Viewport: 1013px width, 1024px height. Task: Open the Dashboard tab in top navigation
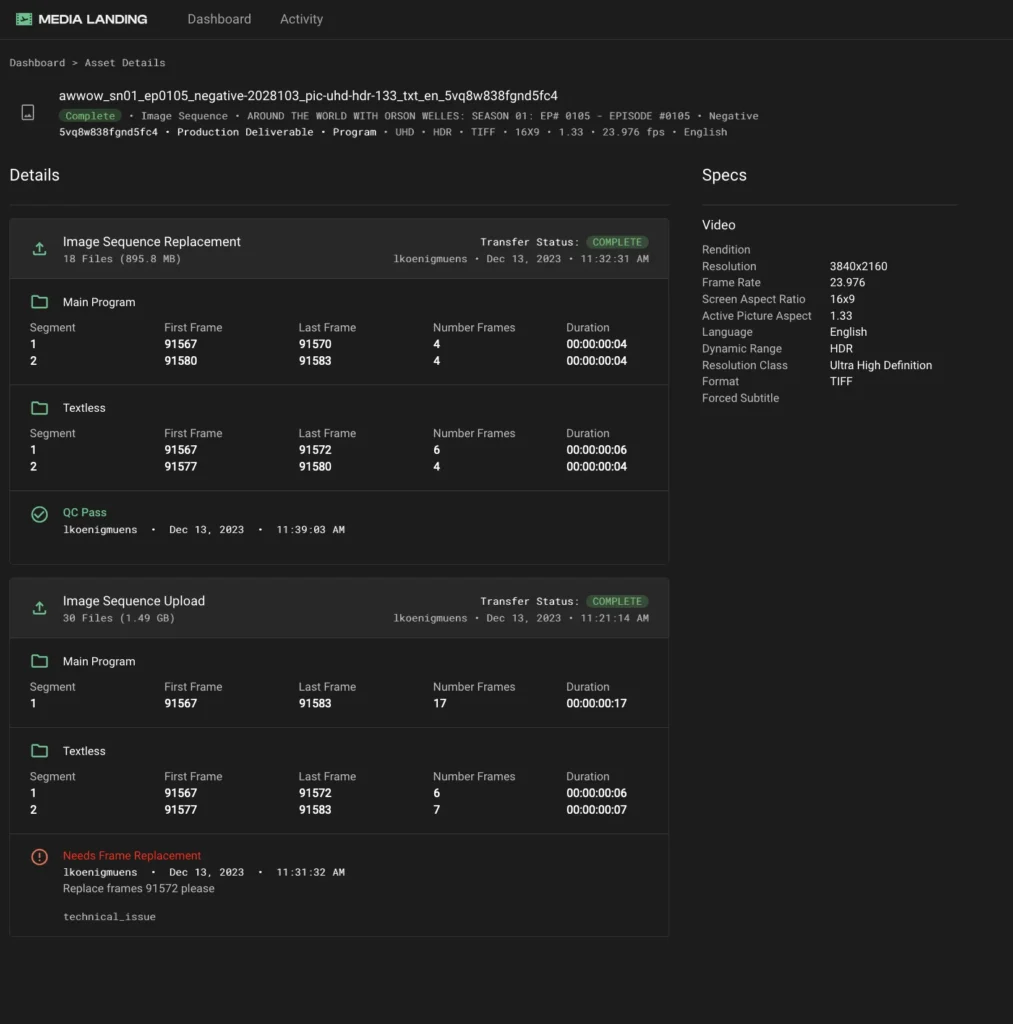tap(219, 19)
